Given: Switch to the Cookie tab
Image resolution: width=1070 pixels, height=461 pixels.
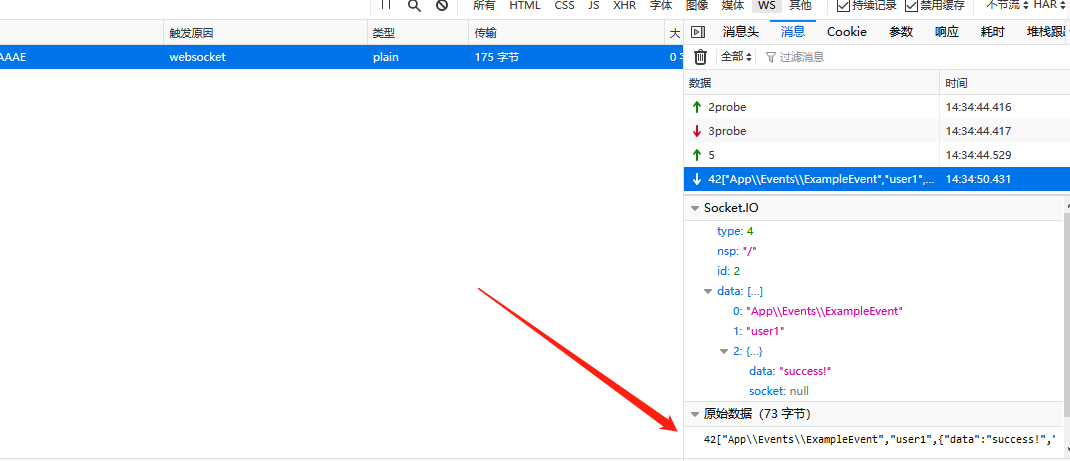Looking at the screenshot, I should (847, 31).
